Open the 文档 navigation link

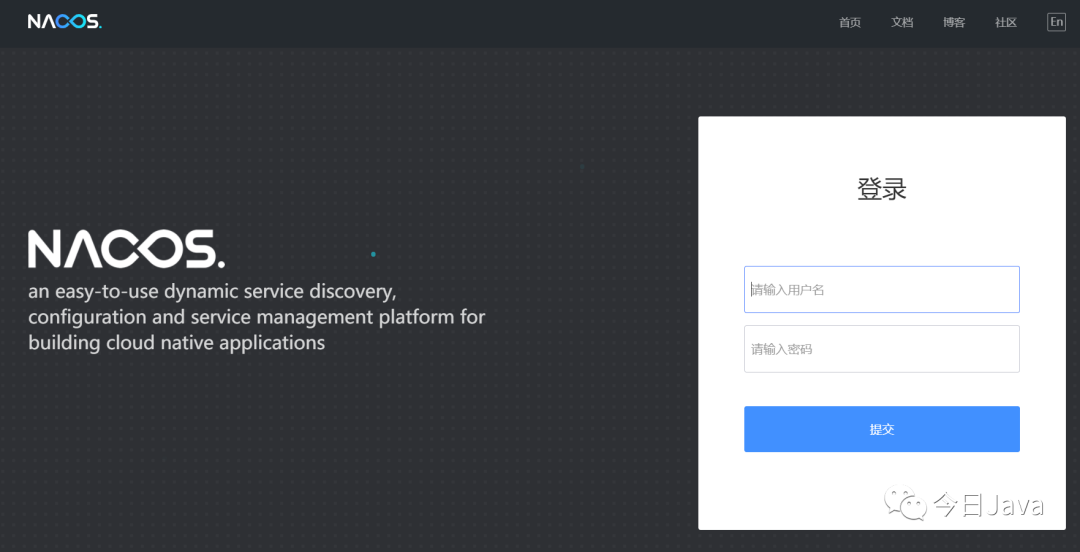click(902, 23)
